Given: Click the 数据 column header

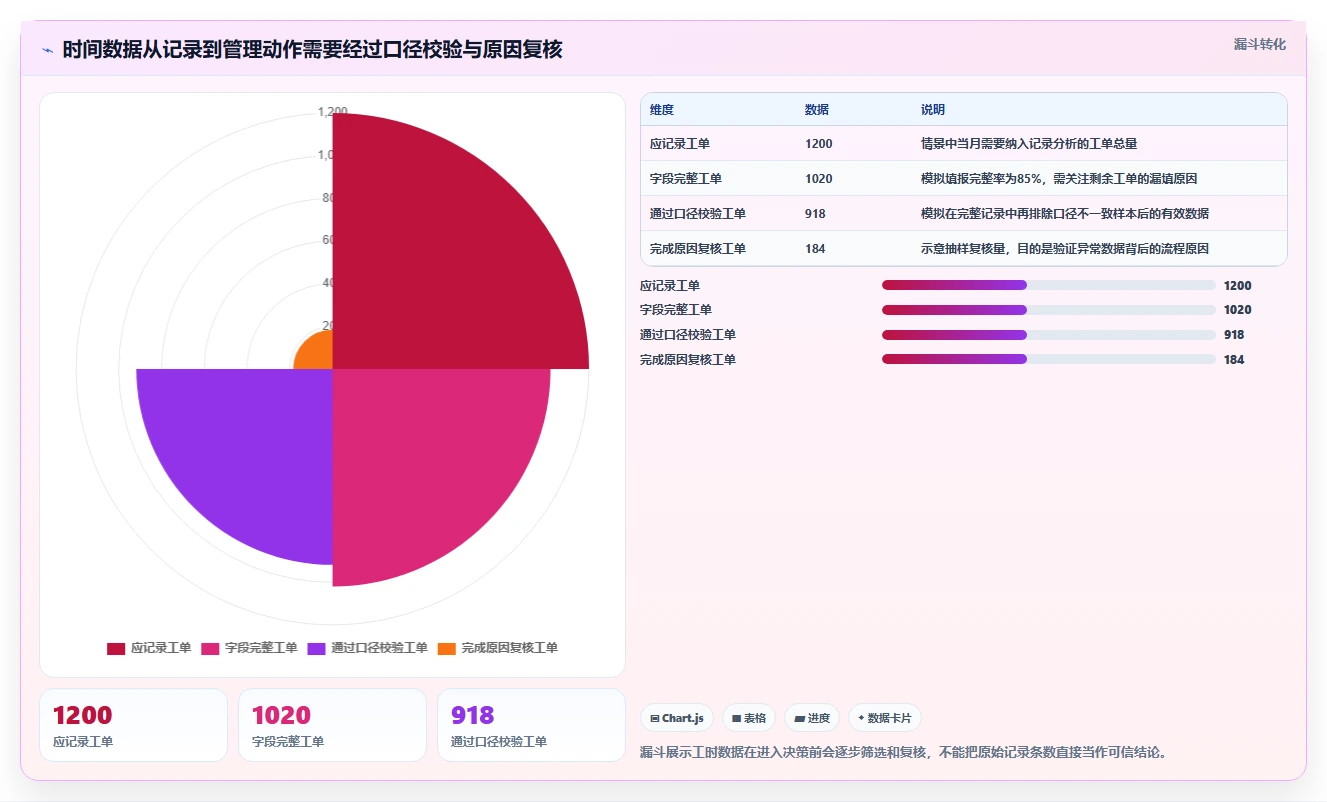Looking at the screenshot, I should click(817, 110).
